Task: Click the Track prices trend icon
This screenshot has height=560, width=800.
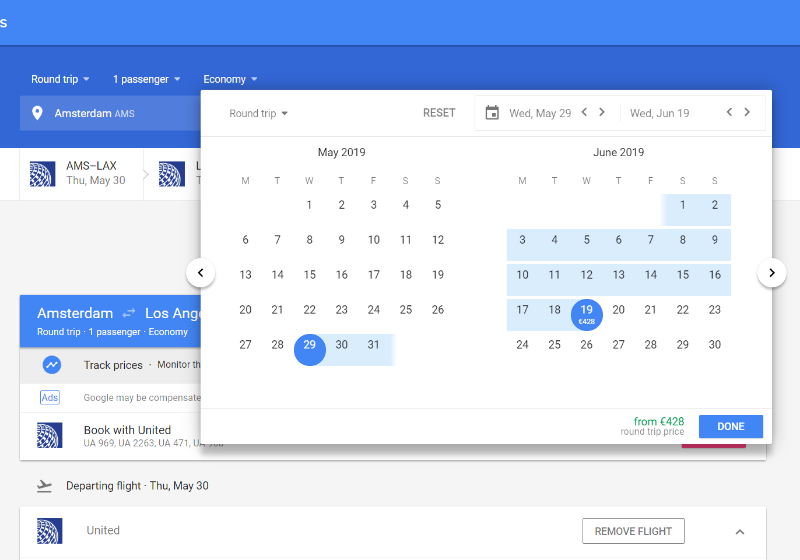Action: pyautogui.click(x=52, y=365)
